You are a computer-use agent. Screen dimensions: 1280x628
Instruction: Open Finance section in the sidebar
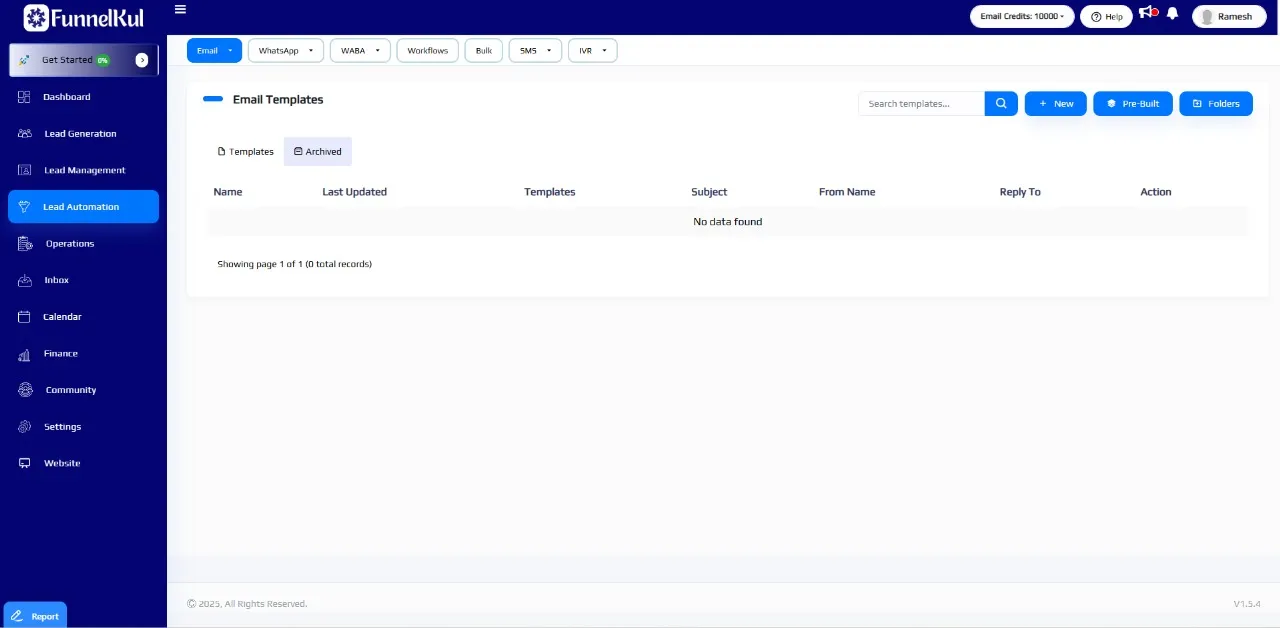(60, 353)
